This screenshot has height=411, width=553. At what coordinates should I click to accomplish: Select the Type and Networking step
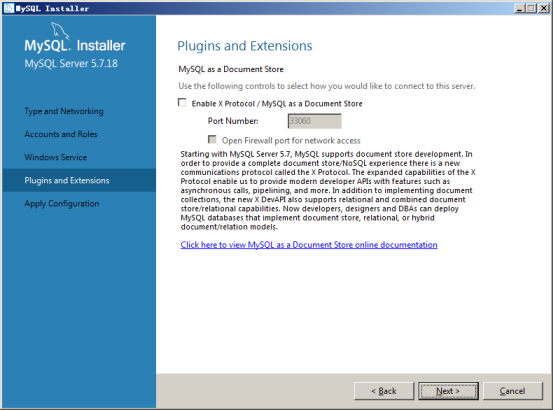64,111
